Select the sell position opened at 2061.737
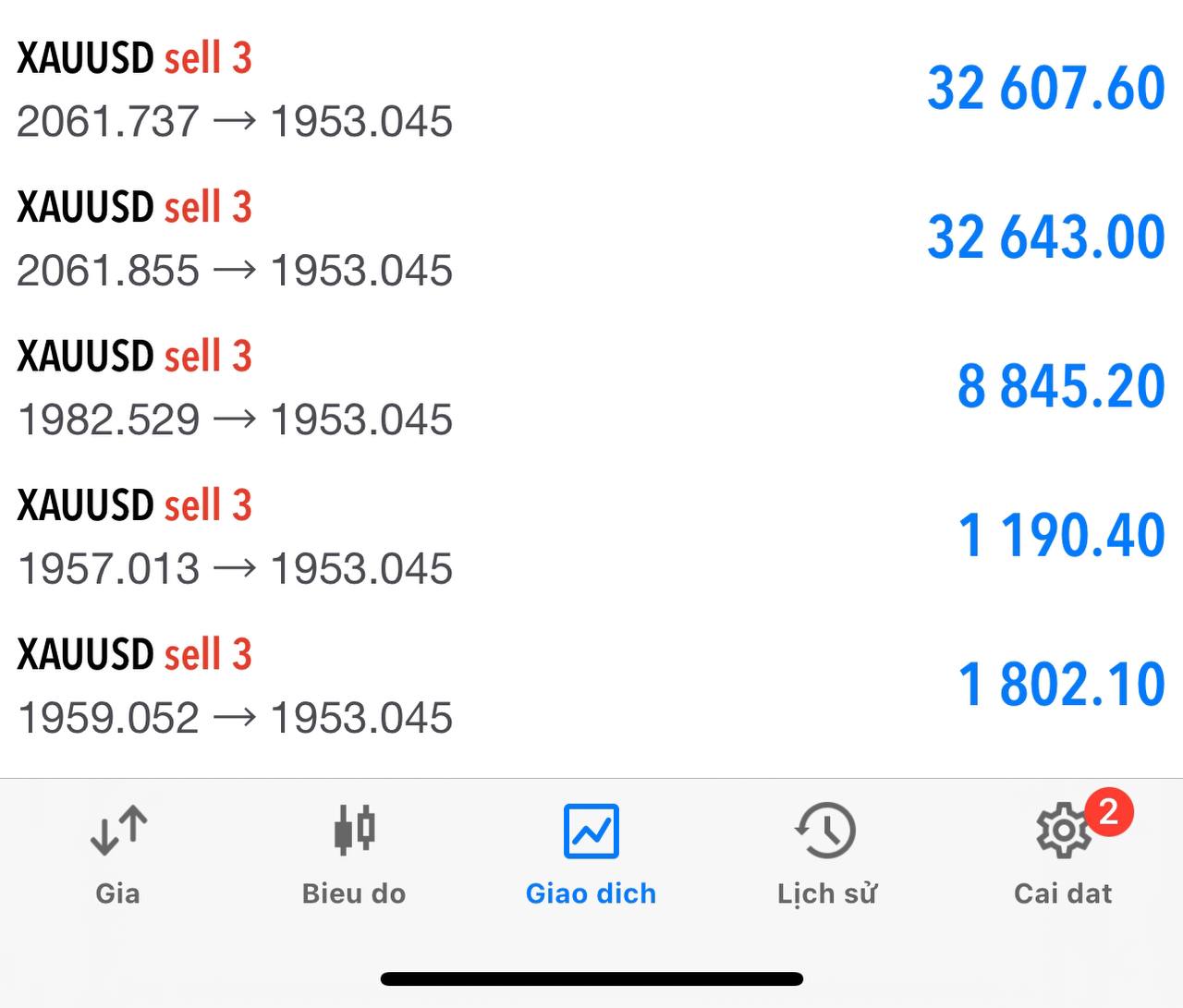Viewport: 1183px width, 1008px height. tap(591, 90)
